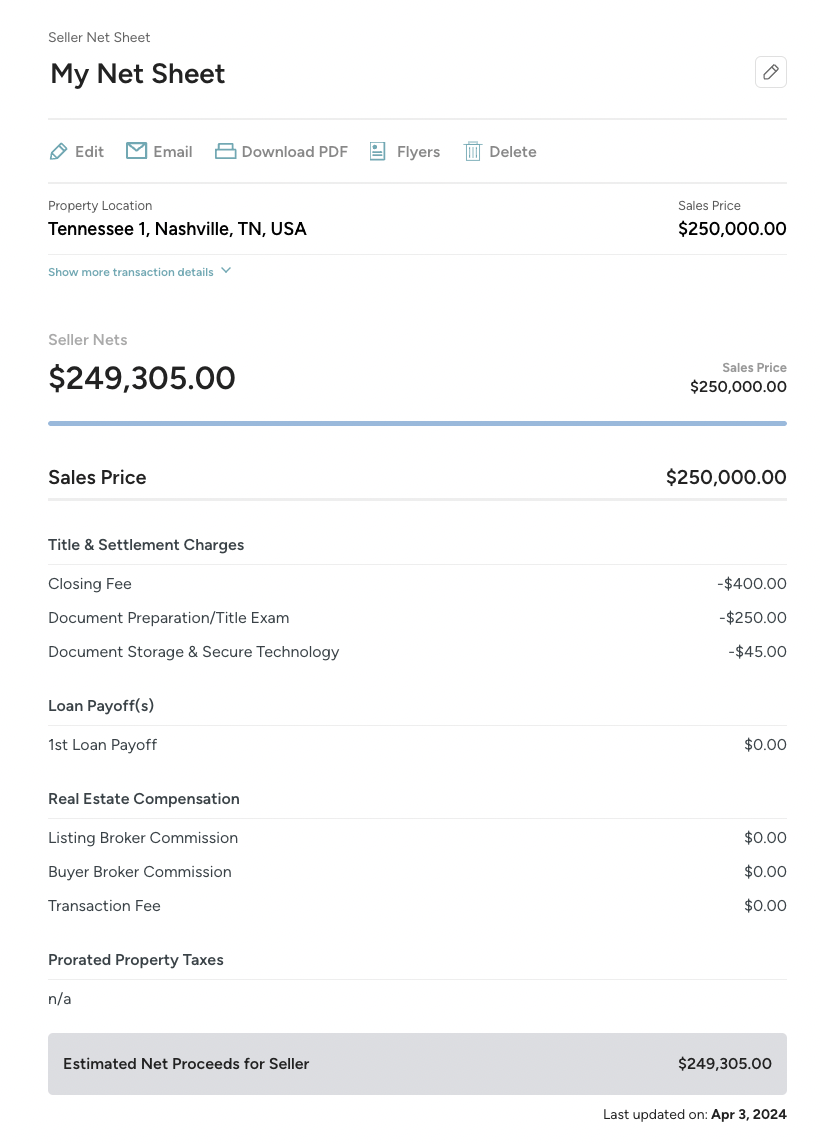
Task: Click the Seller Nets amount $249,305.00
Action: click(x=142, y=378)
